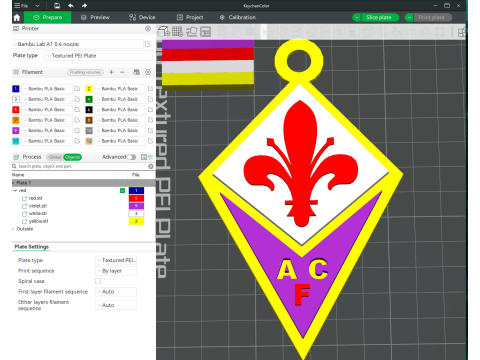Switch process view to Objects

[72, 157]
